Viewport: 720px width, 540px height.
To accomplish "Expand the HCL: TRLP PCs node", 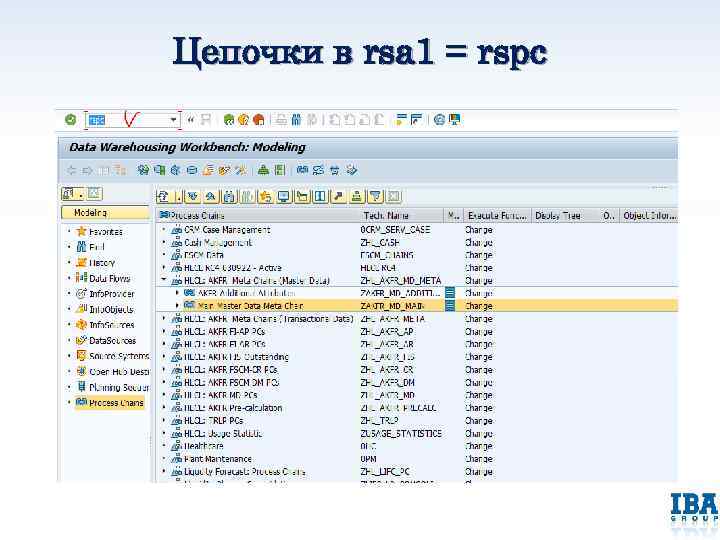I will [x=163, y=420].
